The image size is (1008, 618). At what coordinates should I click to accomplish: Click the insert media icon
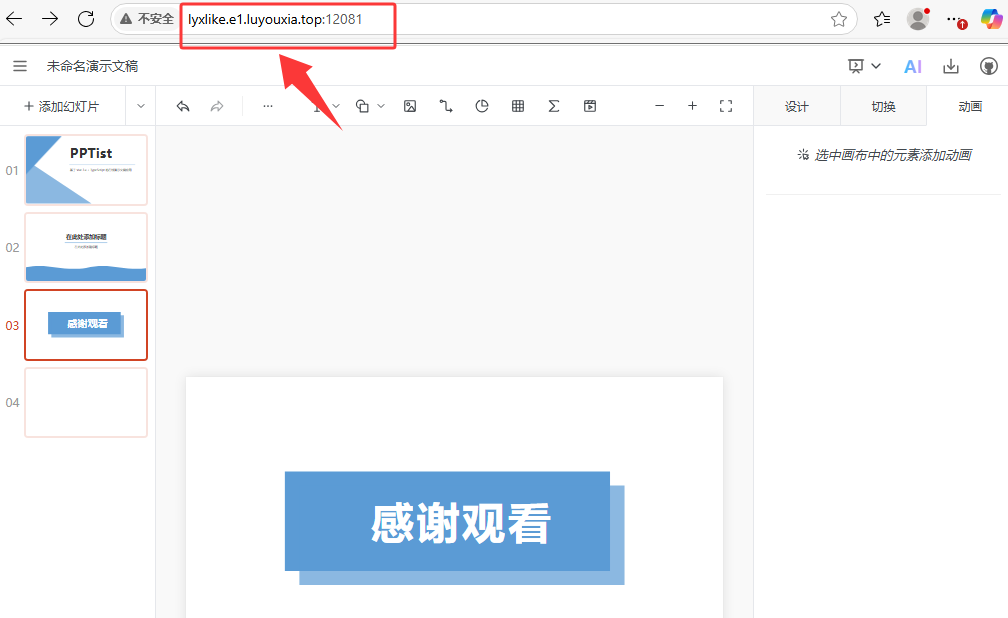click(x=590, y=105)
